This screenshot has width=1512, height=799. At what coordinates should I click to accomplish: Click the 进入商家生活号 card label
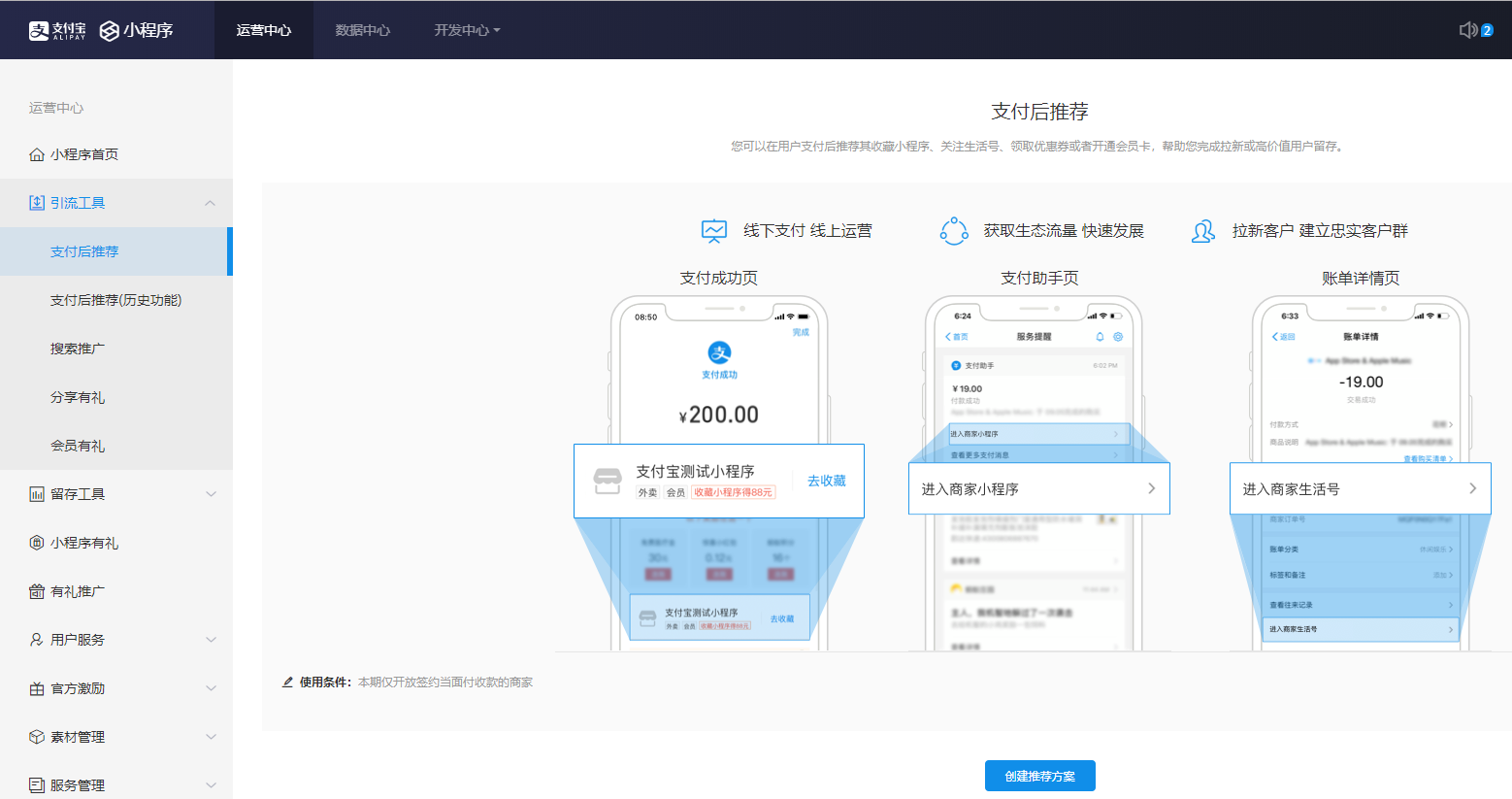(1292, 488)
